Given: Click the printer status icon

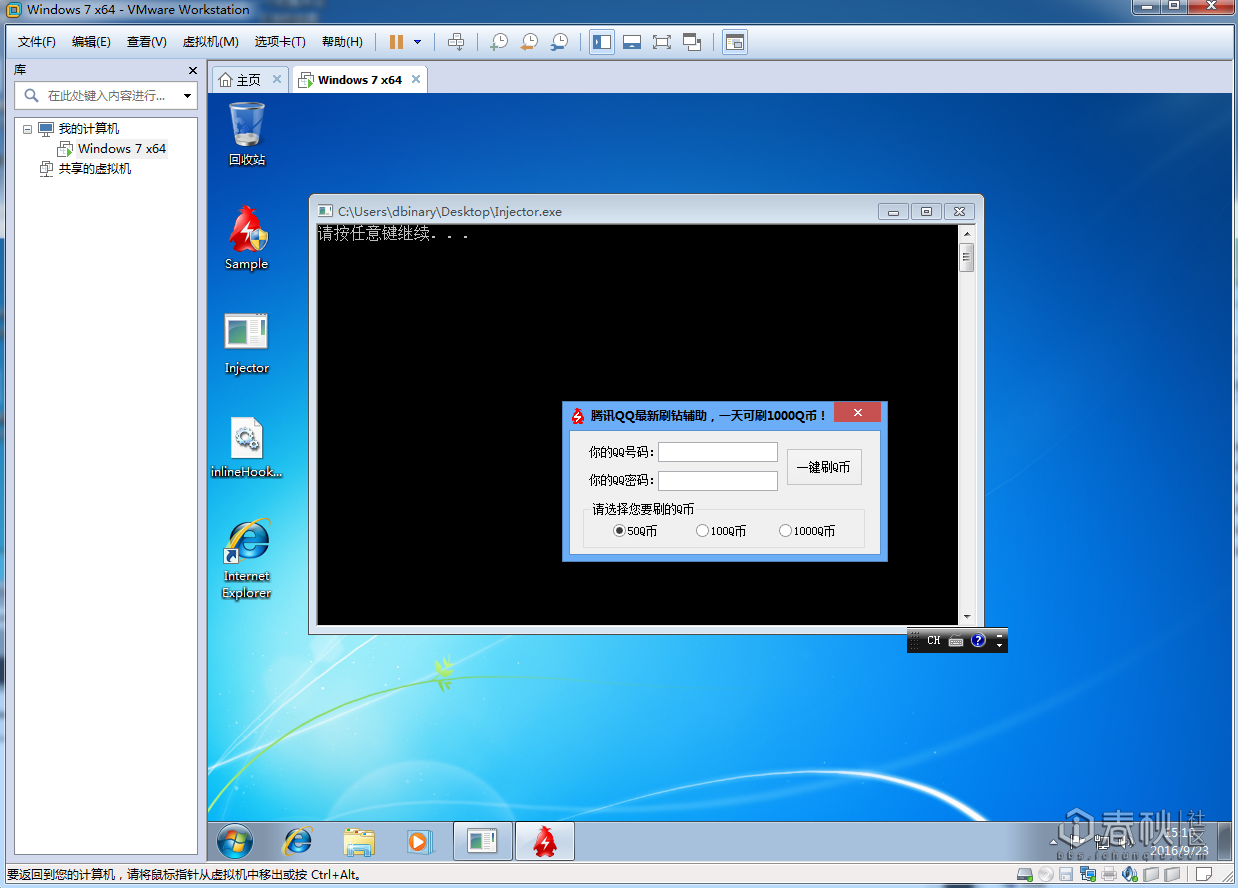Looking at the screenshot, I should point(1109,875).
